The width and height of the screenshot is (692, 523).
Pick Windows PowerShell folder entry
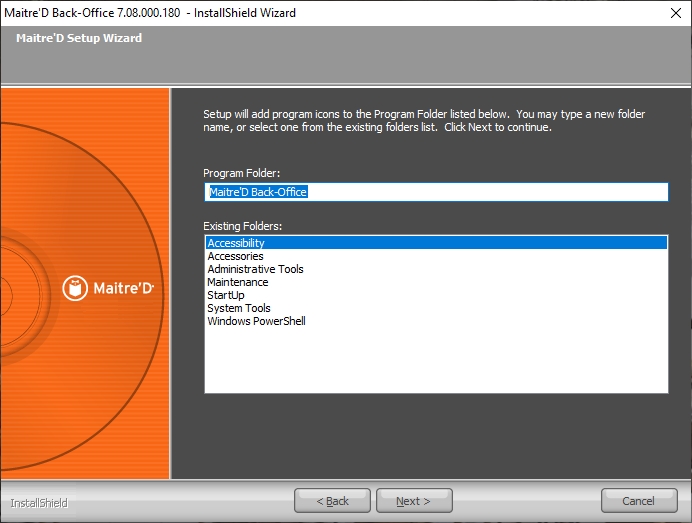(x=256, y=321)
